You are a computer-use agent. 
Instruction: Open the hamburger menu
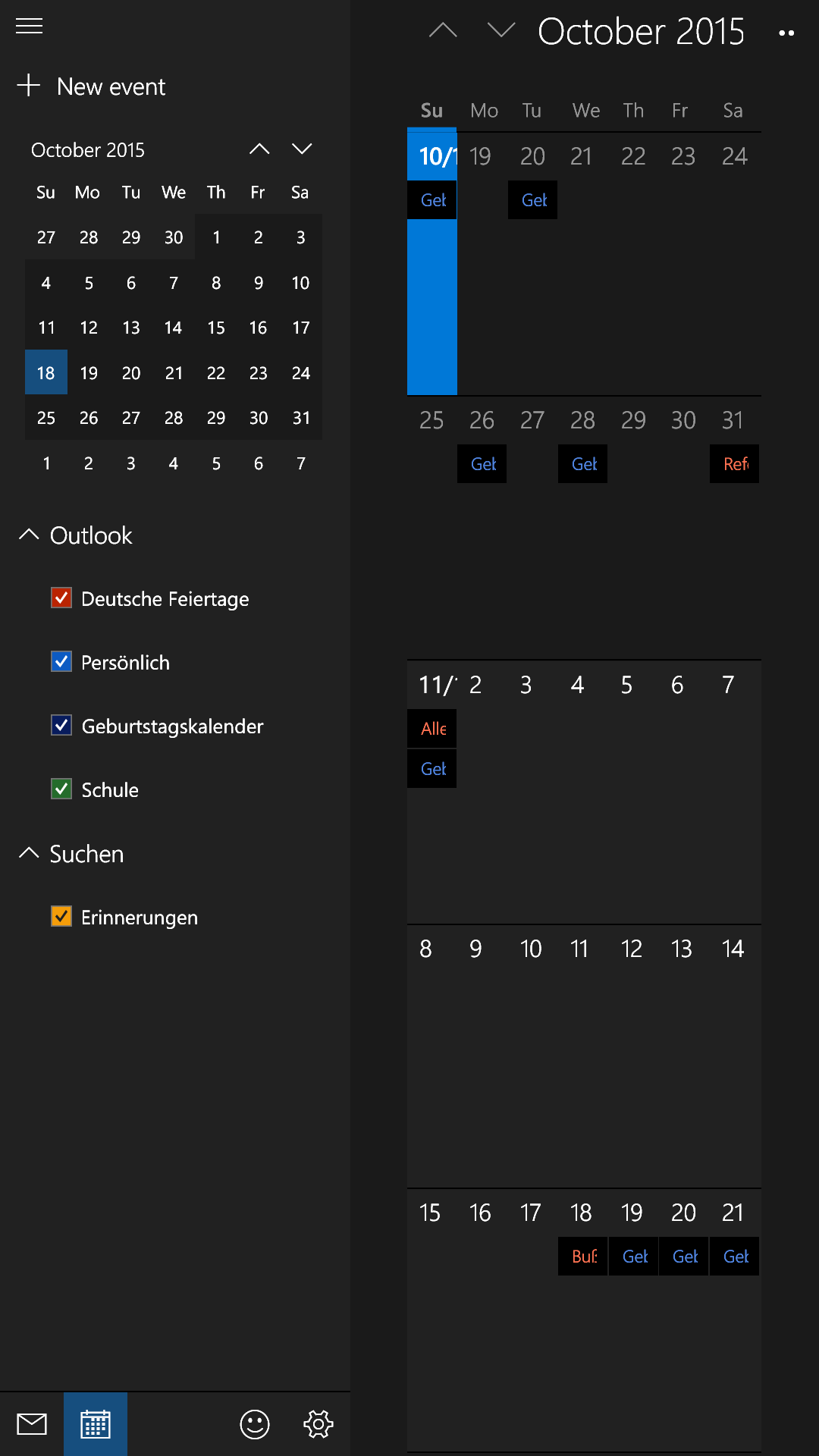tap(30, 27)
